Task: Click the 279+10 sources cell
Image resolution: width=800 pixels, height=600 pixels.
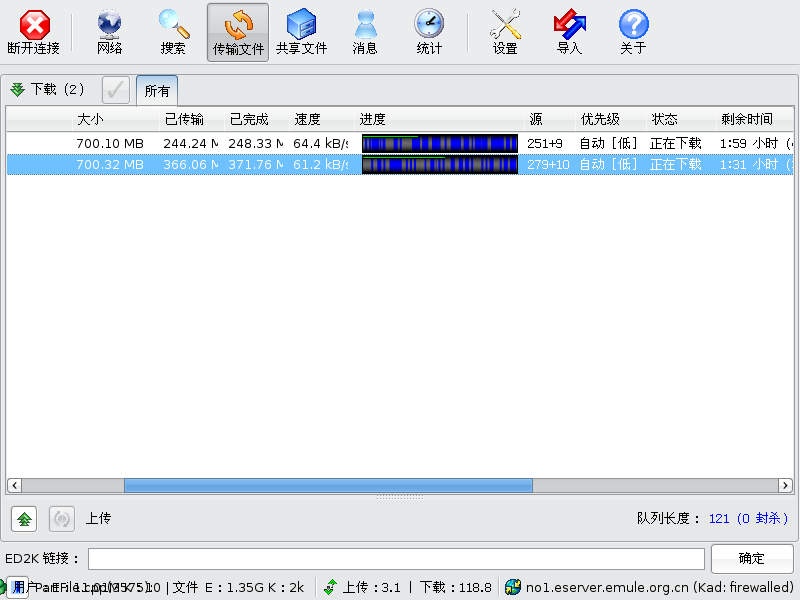Action: pyautogui.click(x=548, y=164)
